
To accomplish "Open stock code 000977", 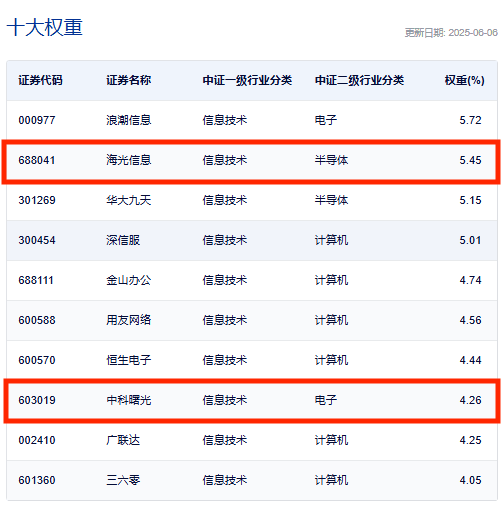I will click(x=37, y=120).
